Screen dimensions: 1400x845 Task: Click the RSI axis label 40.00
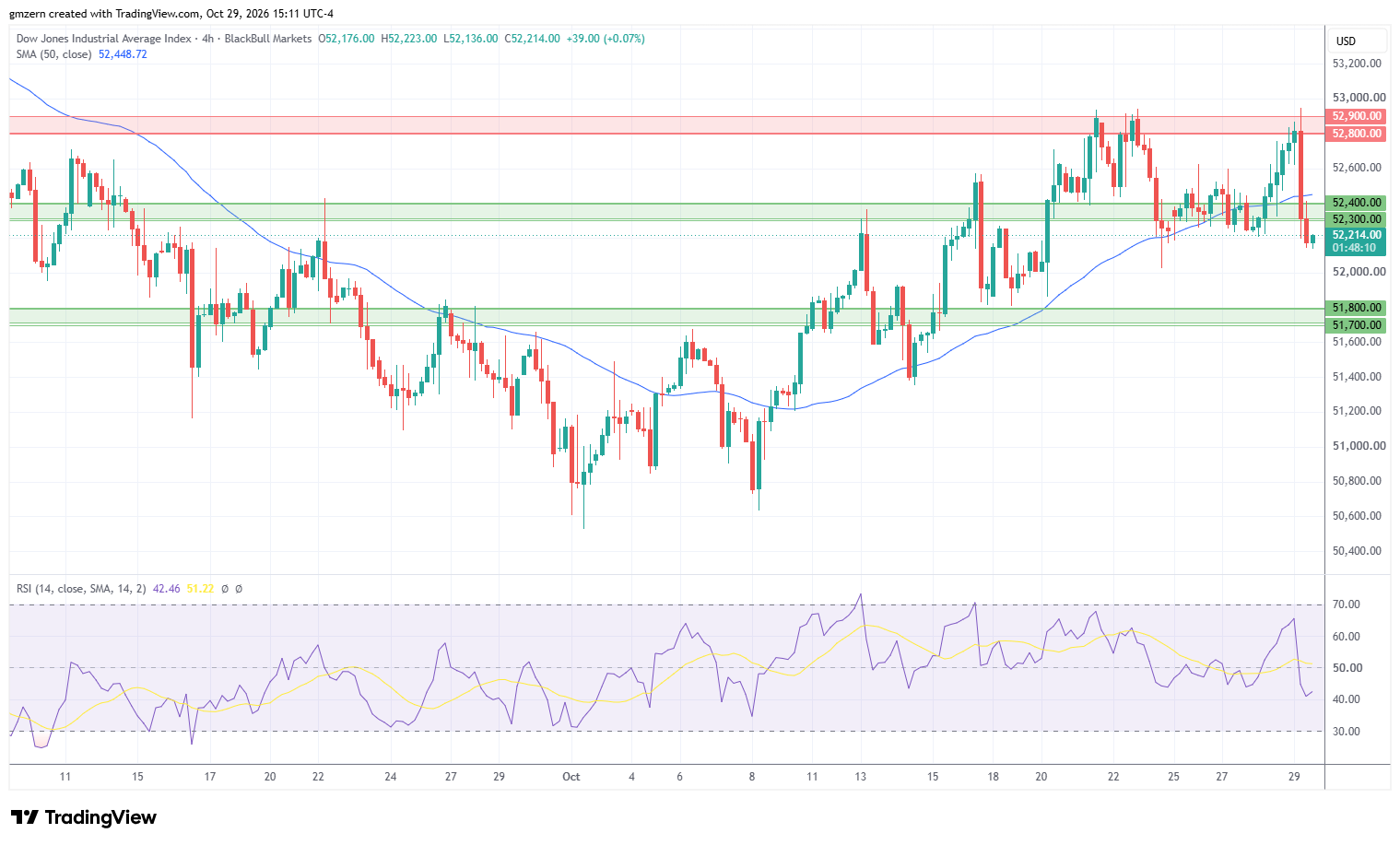pyautogui.click(x=1347, y=699)
